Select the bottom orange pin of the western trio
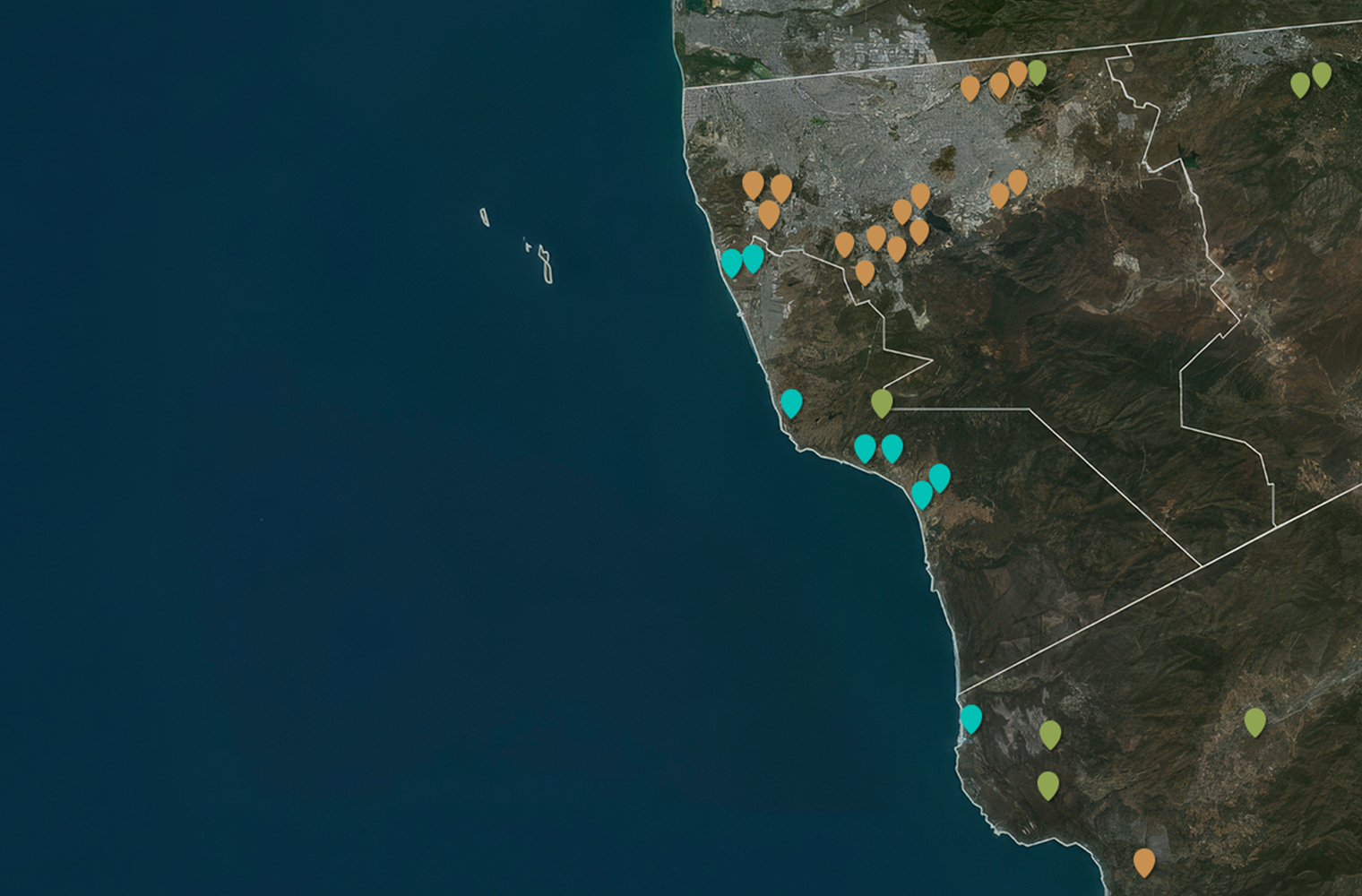The image size is (1362, 896). pos(769,214)
